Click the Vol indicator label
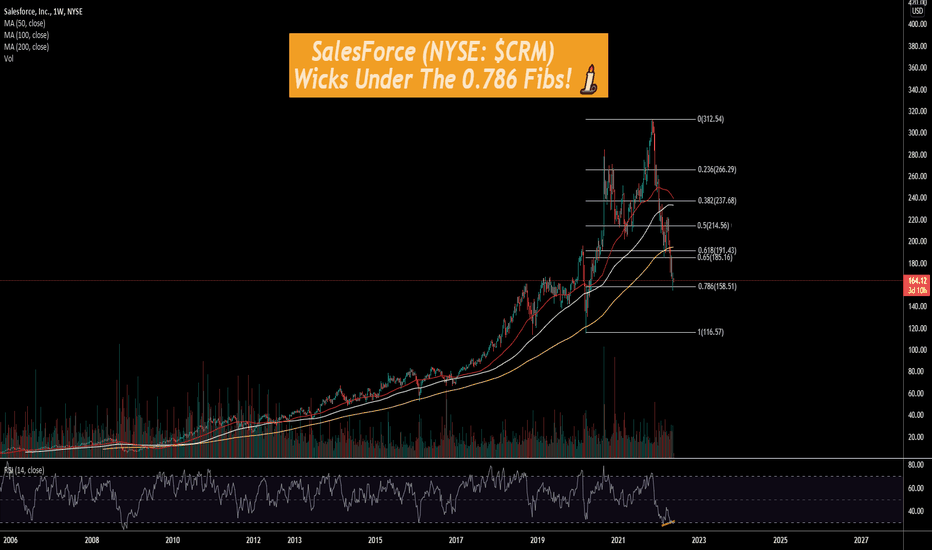Image resolution: width=932 pixels, height=550 pixels. pyautogui.click(x=8, y=59)
